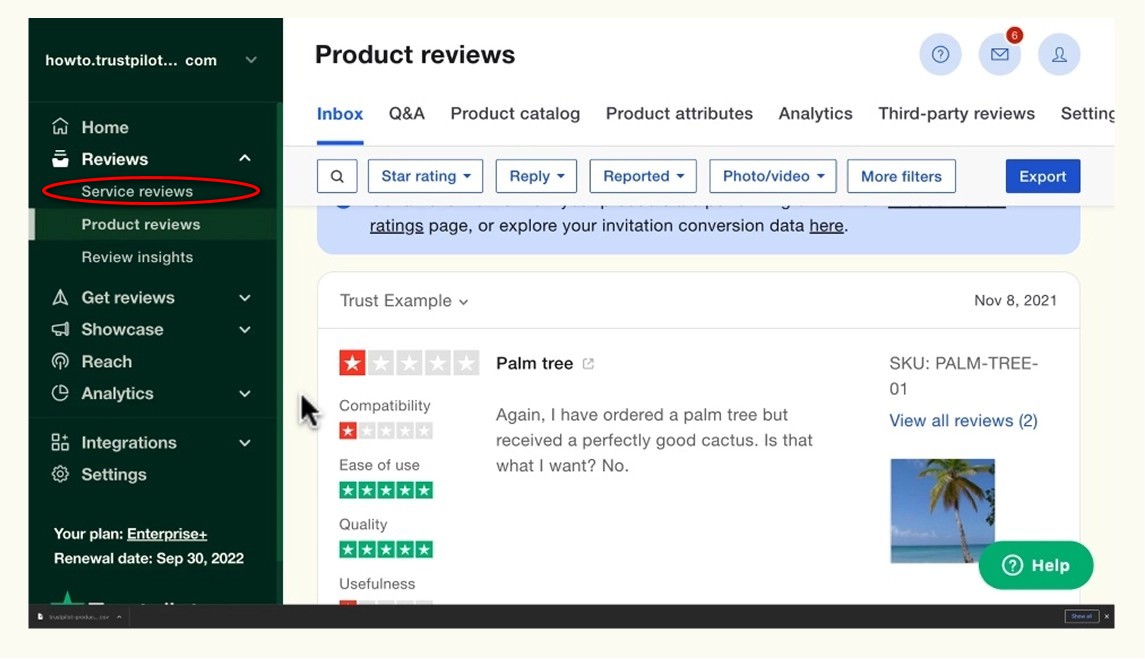Open the Star rating filter dropdown
Screen dimensions: 1145x659
(425, 176)
